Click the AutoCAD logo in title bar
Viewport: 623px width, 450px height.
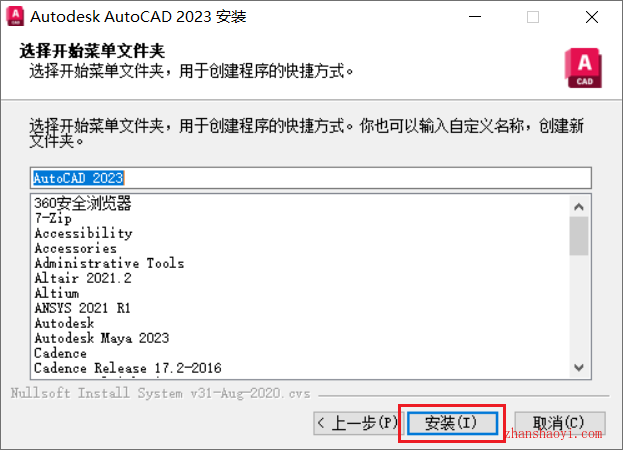coord(15,17)
